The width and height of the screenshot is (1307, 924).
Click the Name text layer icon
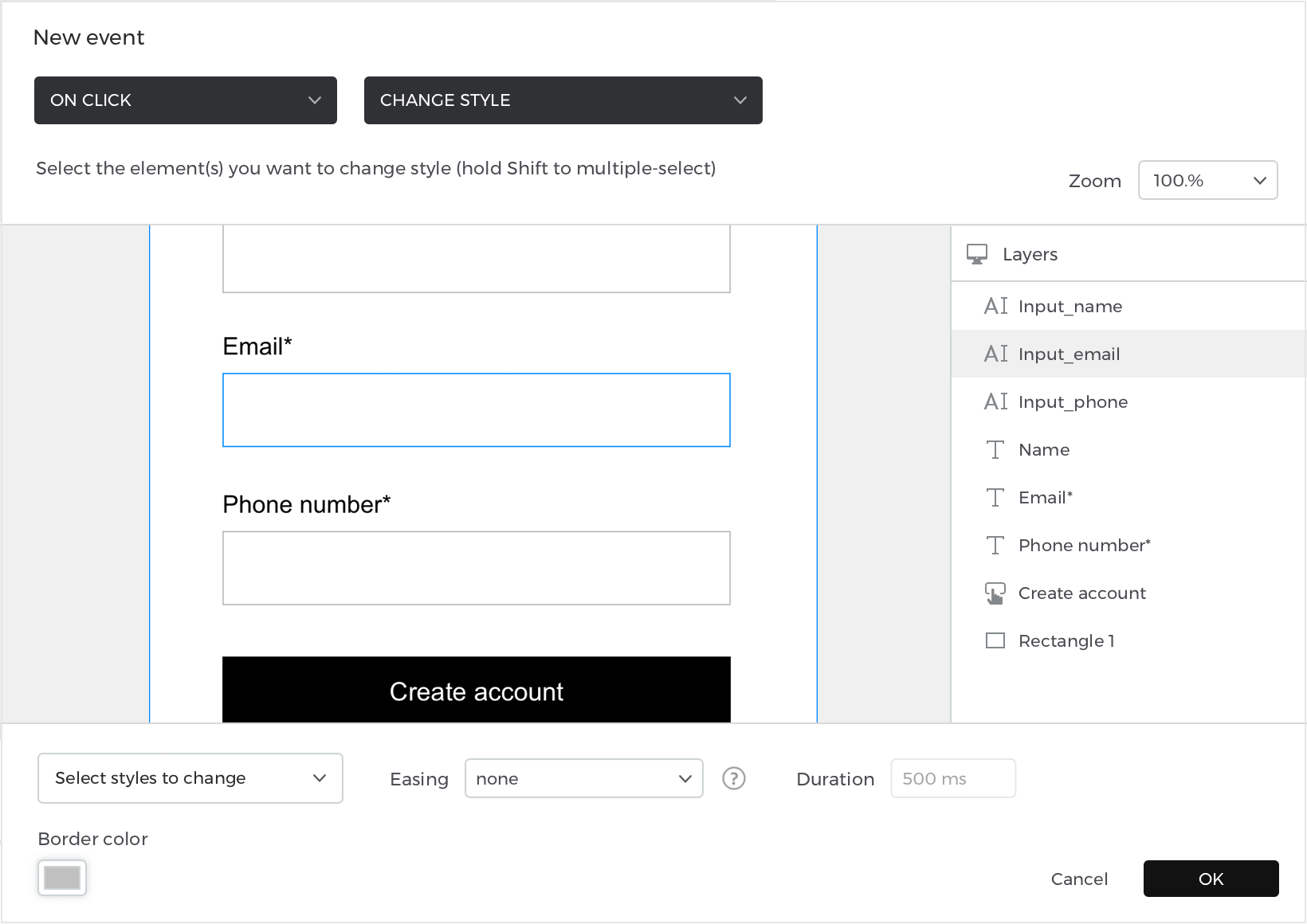[995, 450]
